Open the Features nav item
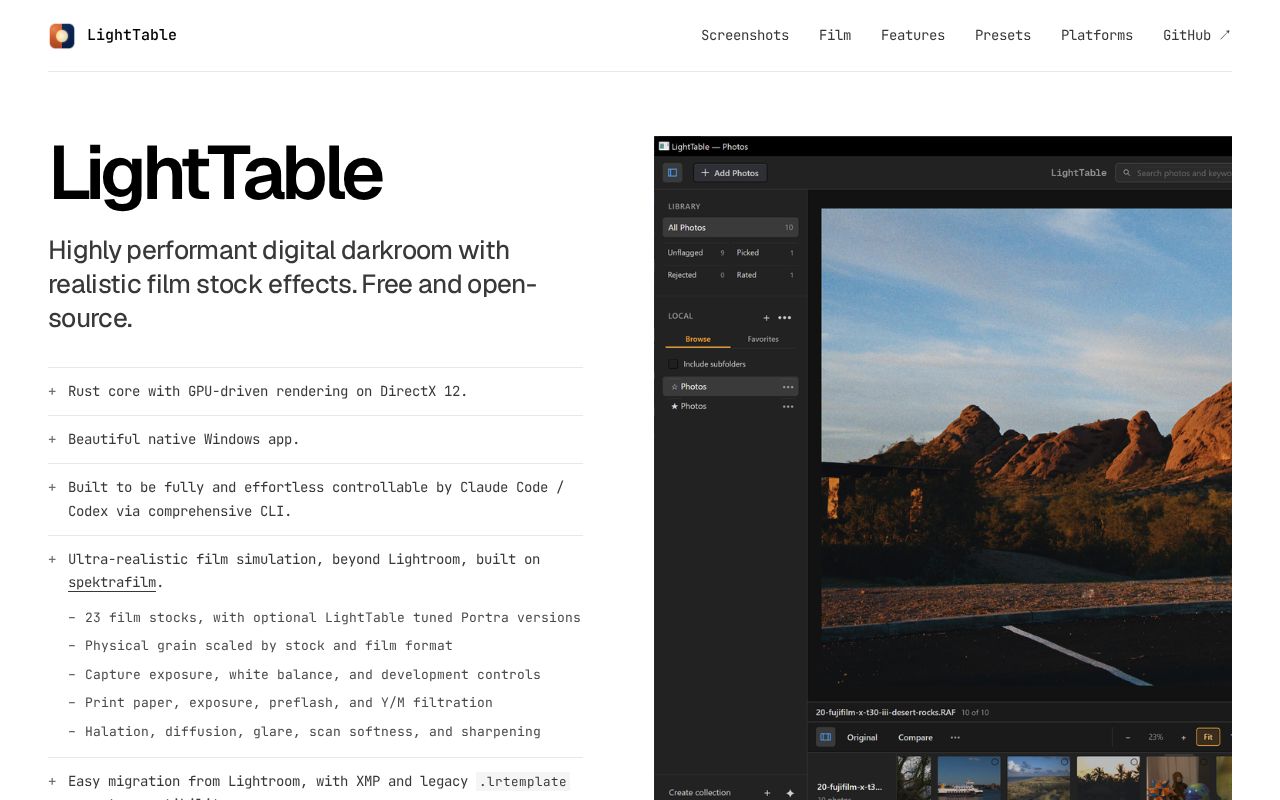The width and height of the screenshot is (1280, 800). [913, 35]
